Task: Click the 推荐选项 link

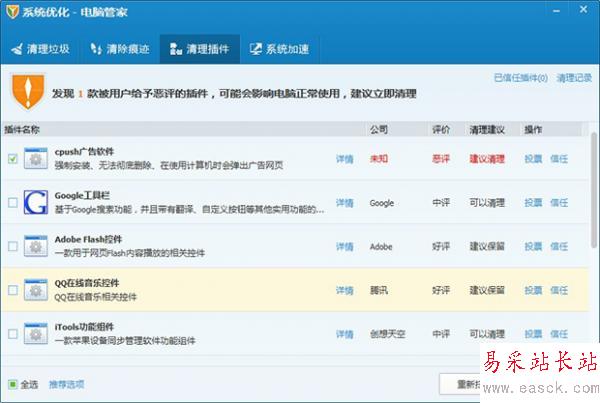Action: point(67,384)
